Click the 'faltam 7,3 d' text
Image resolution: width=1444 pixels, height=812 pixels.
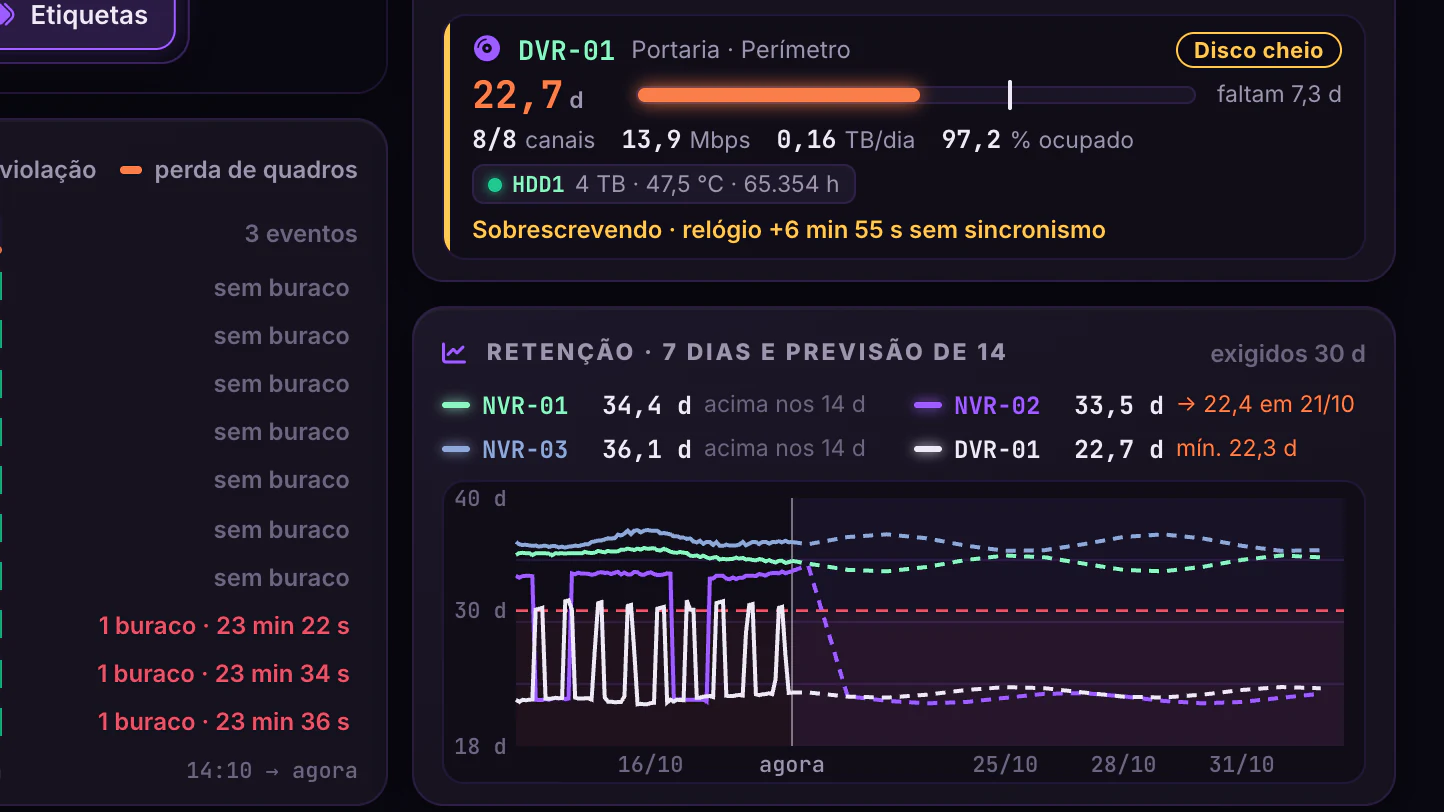[x=1279, y=95]
